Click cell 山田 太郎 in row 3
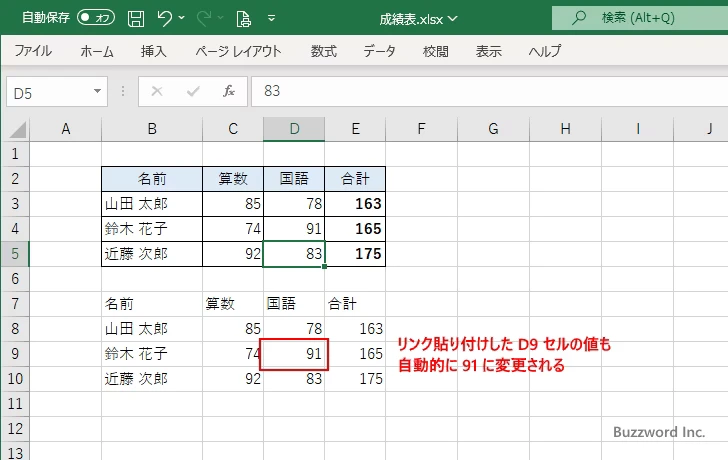The height and width of the screenshot is (460, 728). (x=152, y=204)
